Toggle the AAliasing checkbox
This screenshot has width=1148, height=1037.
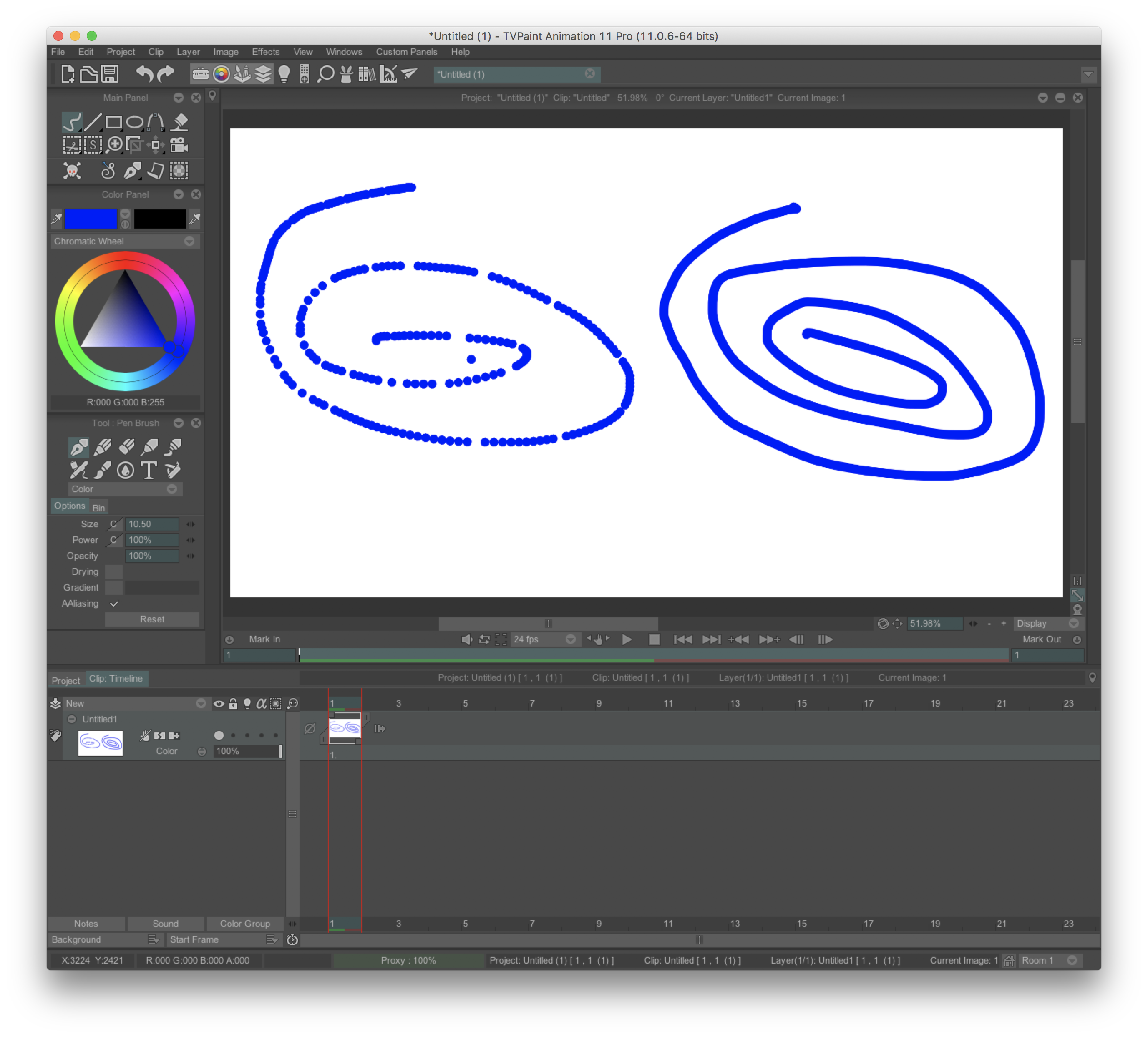(114, 604)
